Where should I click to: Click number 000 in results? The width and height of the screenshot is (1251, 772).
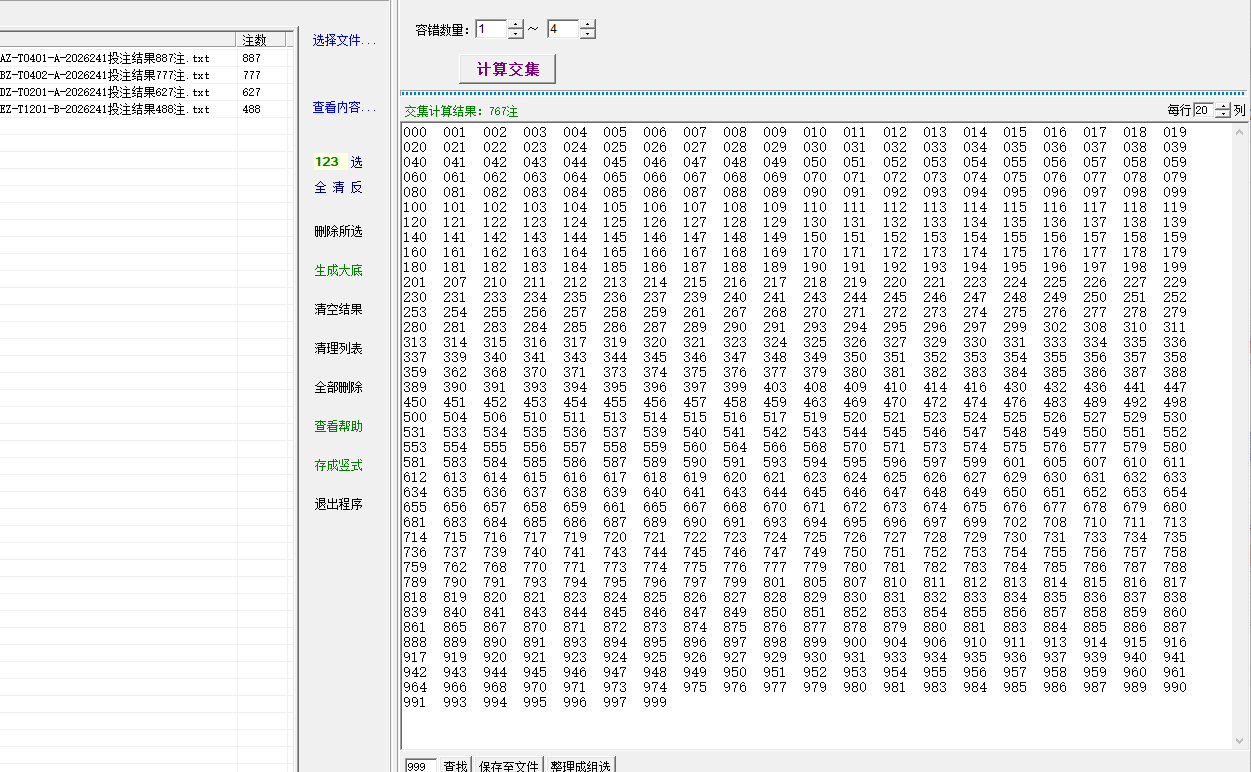click(x=415, y=132)
